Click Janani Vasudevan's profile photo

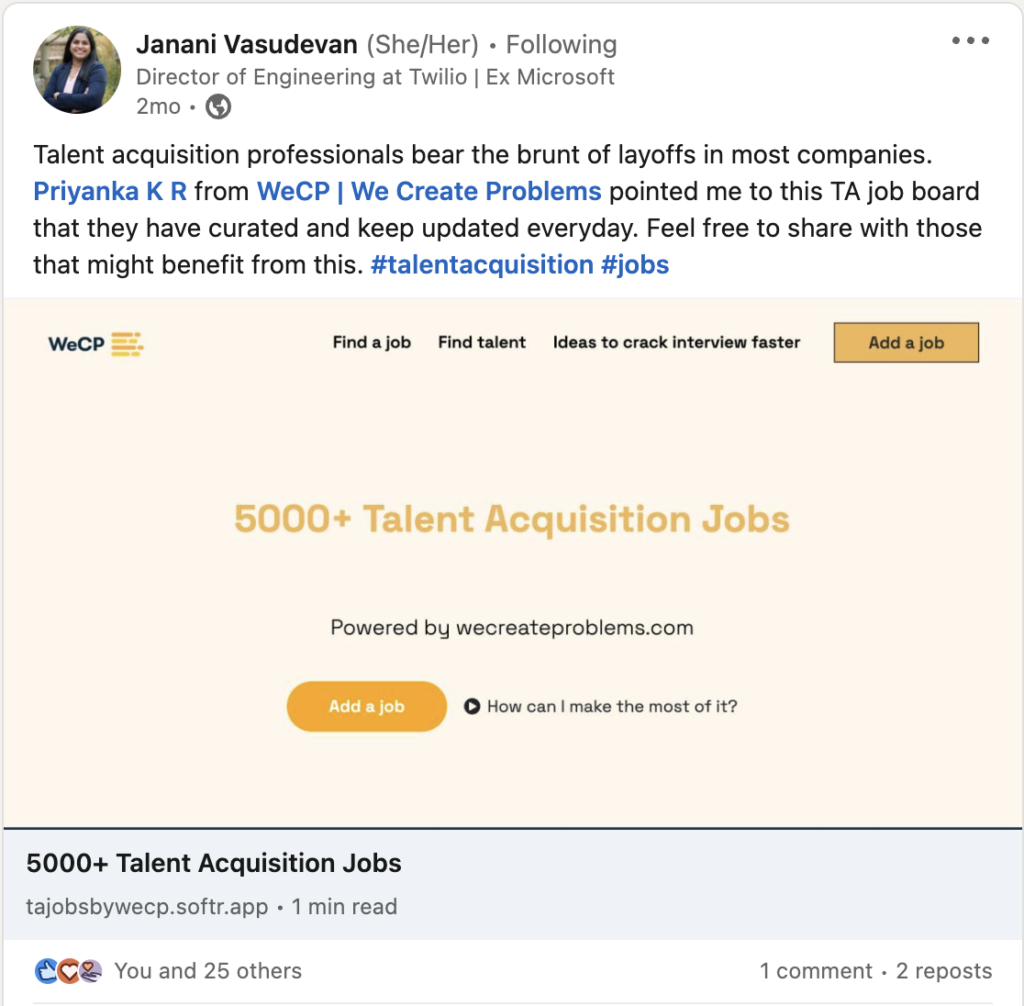coord(71,71)
